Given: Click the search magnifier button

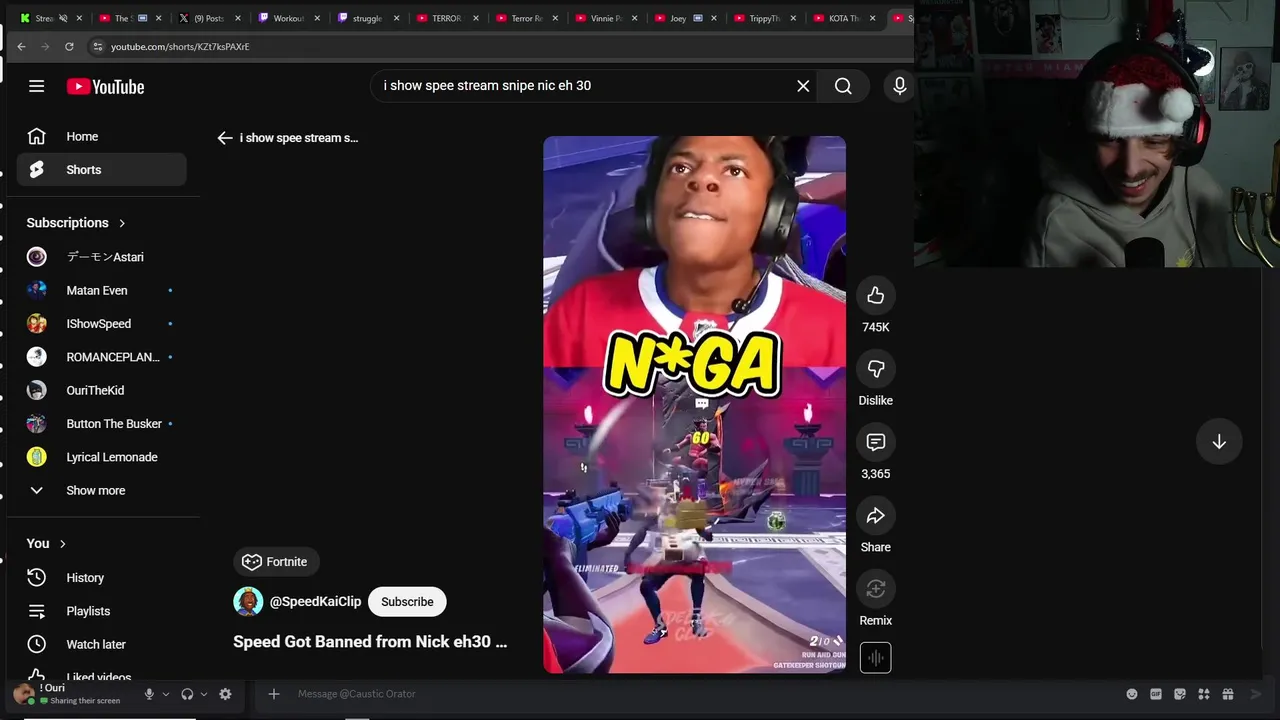Looking at the screenshot, I should click(x=843, y=86).
